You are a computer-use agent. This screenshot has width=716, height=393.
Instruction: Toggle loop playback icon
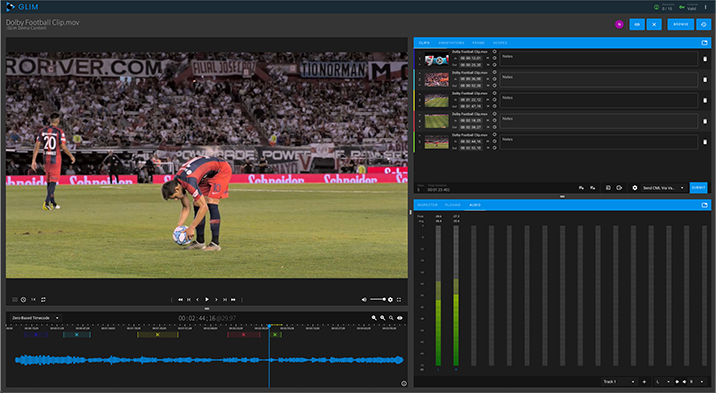pos(43,299)
